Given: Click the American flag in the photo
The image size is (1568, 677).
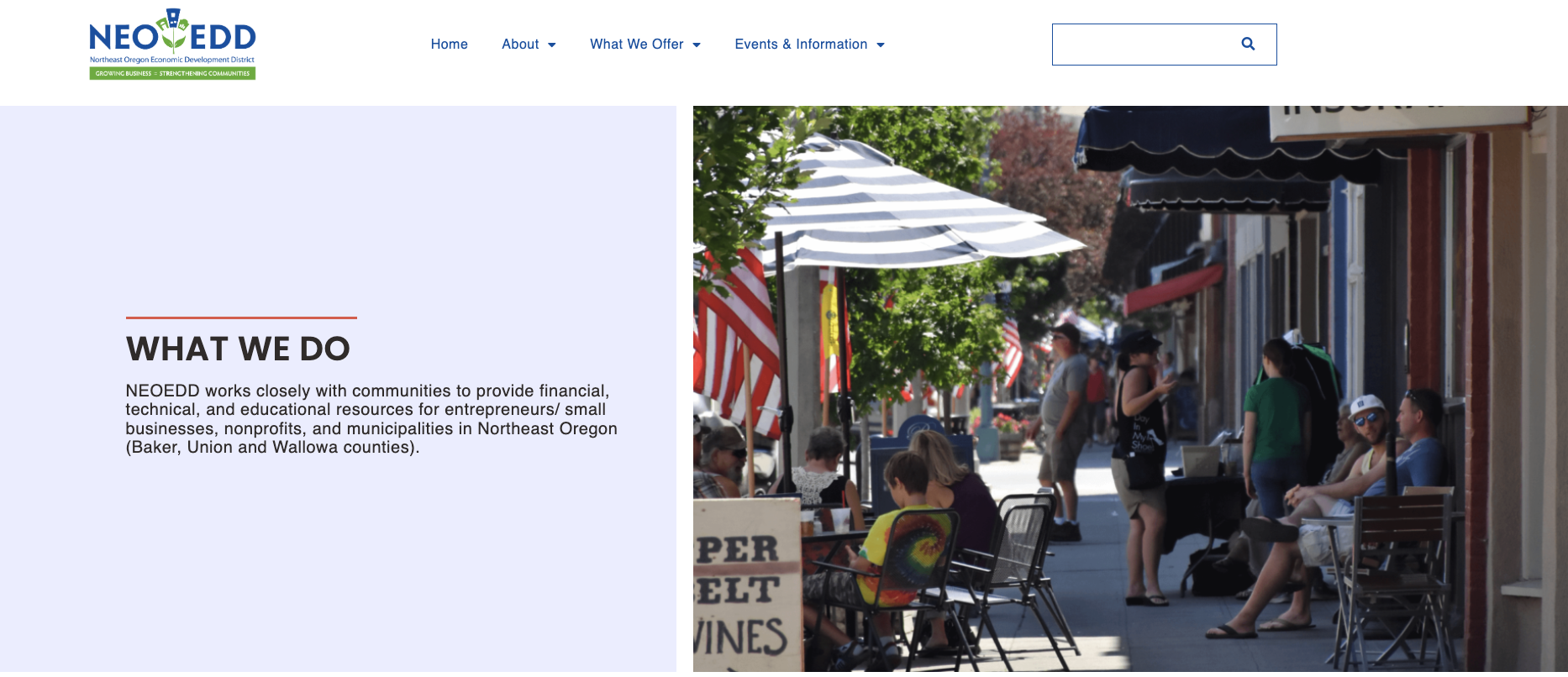Looking at the screenshot, I should [x=735, y=336].
